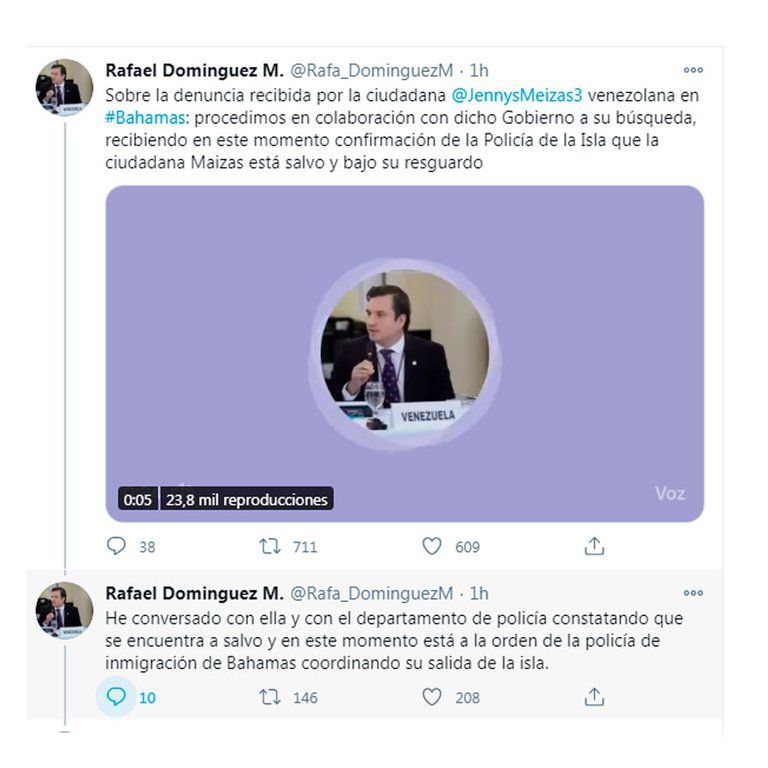Retweet the first tweet with 711 retweets
This screenshot has height=768, width=768.
(x=270, y=546)
